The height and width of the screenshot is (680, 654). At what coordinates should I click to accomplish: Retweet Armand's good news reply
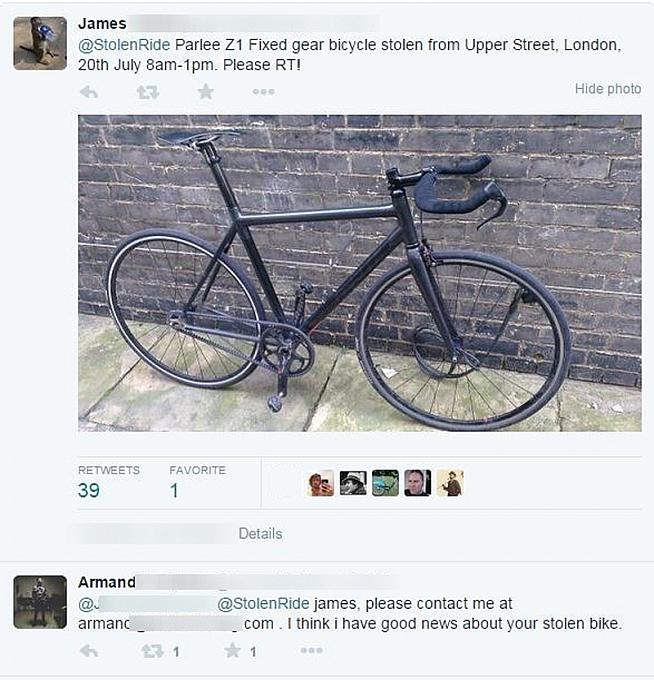point(153,651)
